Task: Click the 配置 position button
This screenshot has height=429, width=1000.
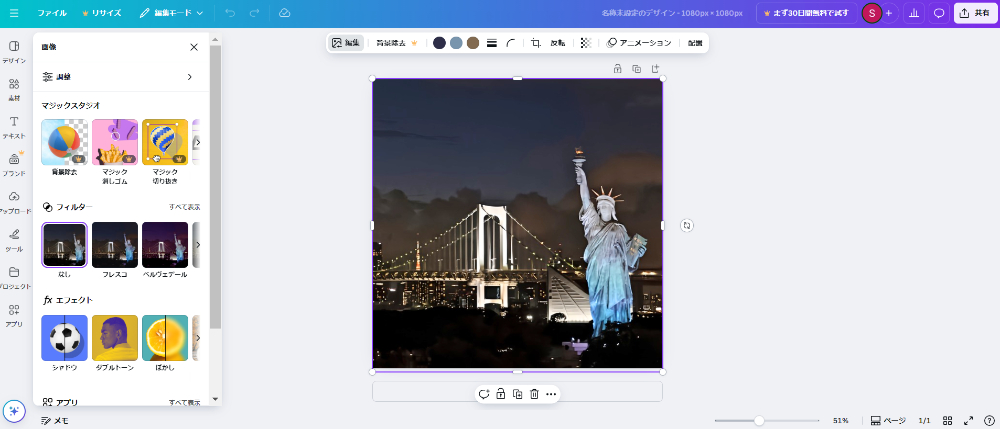Action: pos(695,43)
